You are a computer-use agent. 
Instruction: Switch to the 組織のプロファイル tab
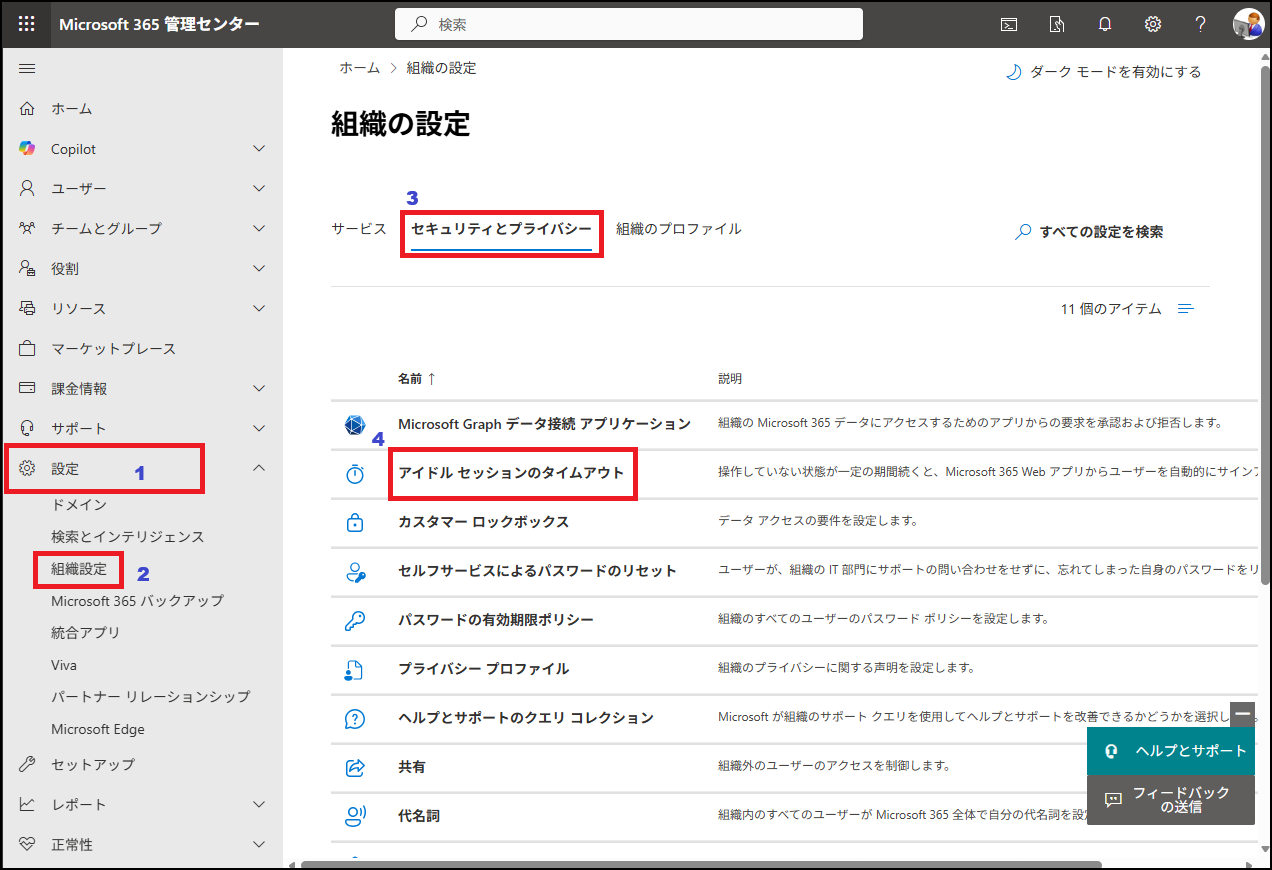pyautogui.click(x=678, y=229)
